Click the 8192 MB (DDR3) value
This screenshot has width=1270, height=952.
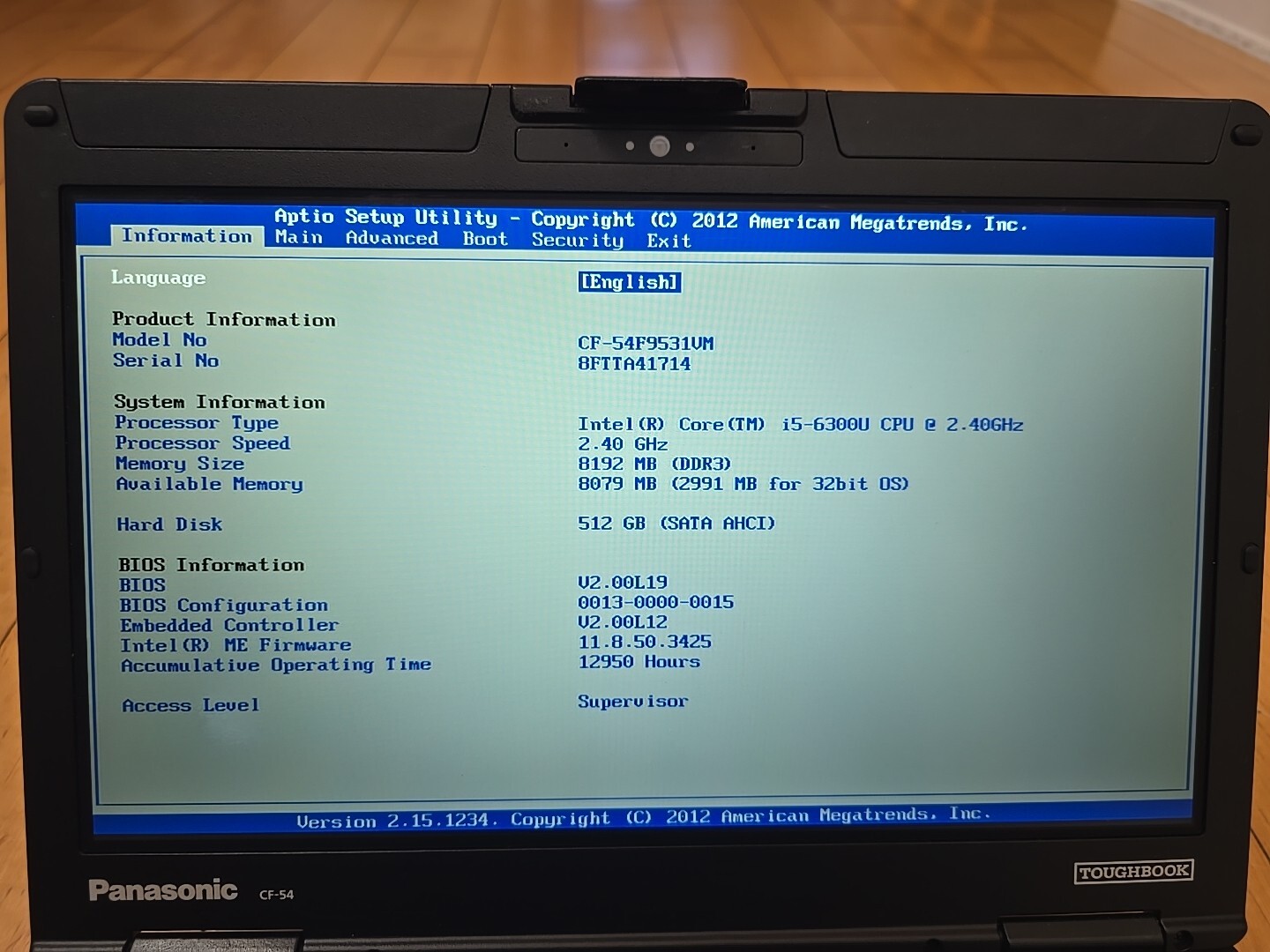coord(654,464)
